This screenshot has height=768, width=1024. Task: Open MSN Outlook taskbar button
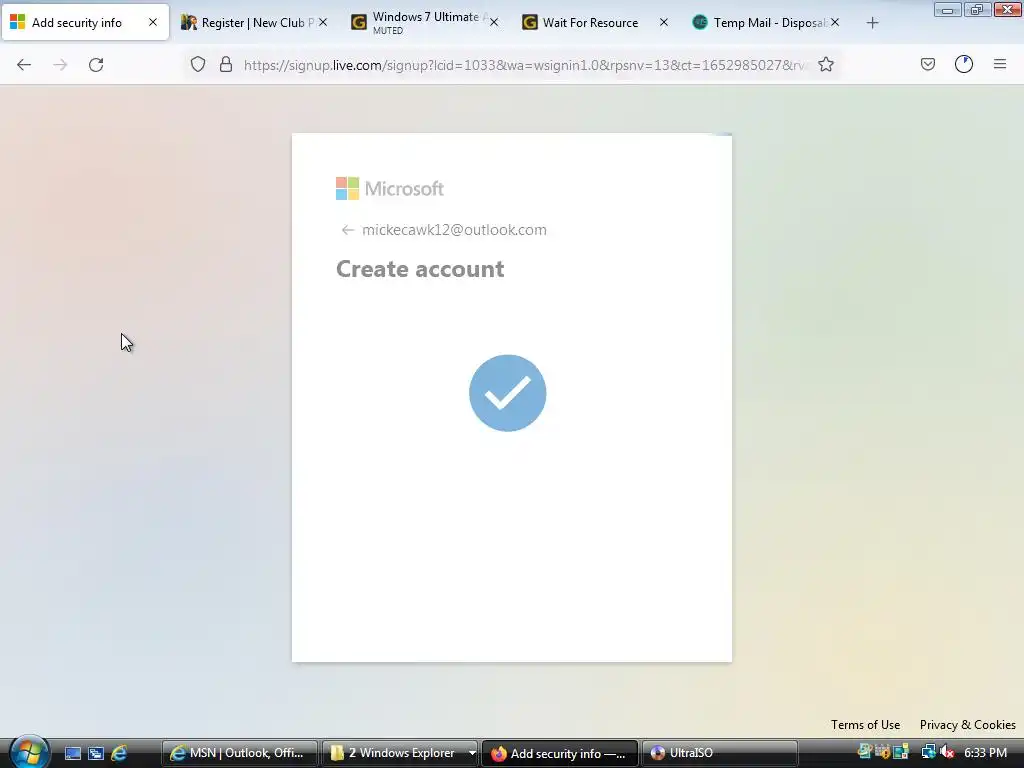240,753
